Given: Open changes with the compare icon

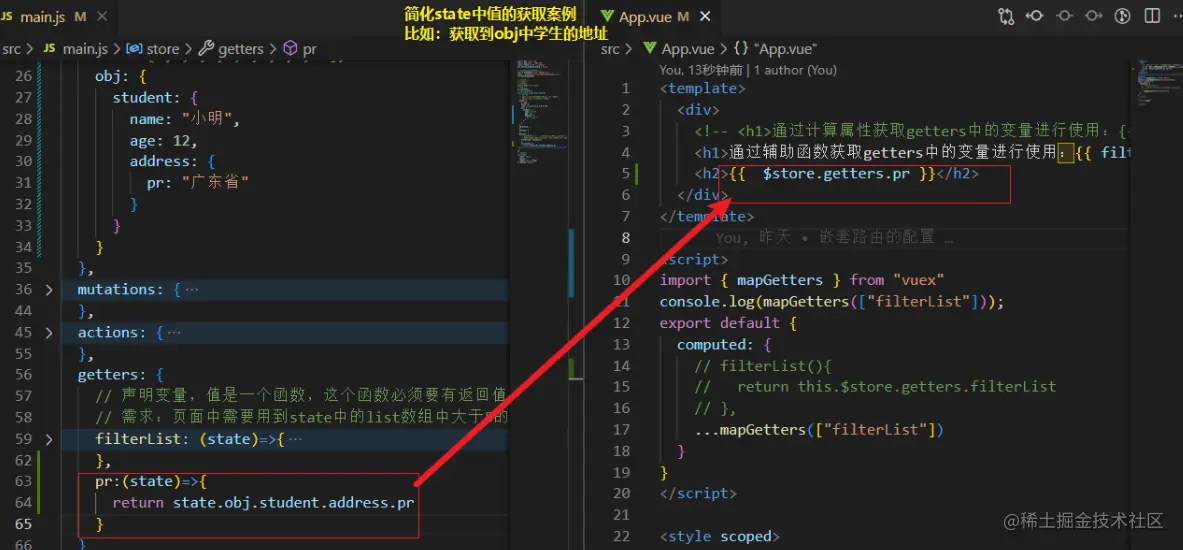Looking at the screenshot, I should click(1006, 16).
